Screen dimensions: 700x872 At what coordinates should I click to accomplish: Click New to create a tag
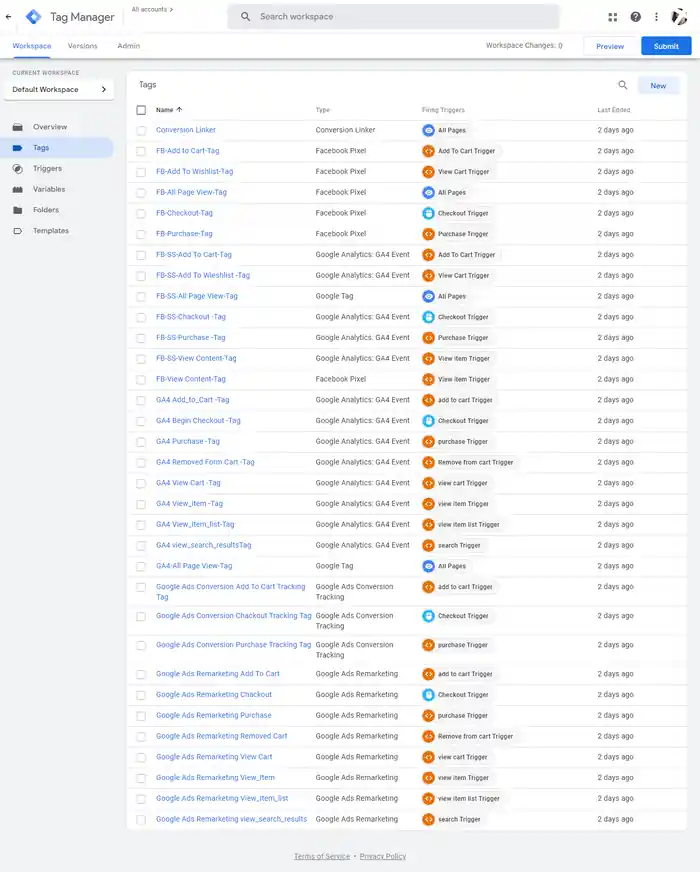click(x=658, y=86)
